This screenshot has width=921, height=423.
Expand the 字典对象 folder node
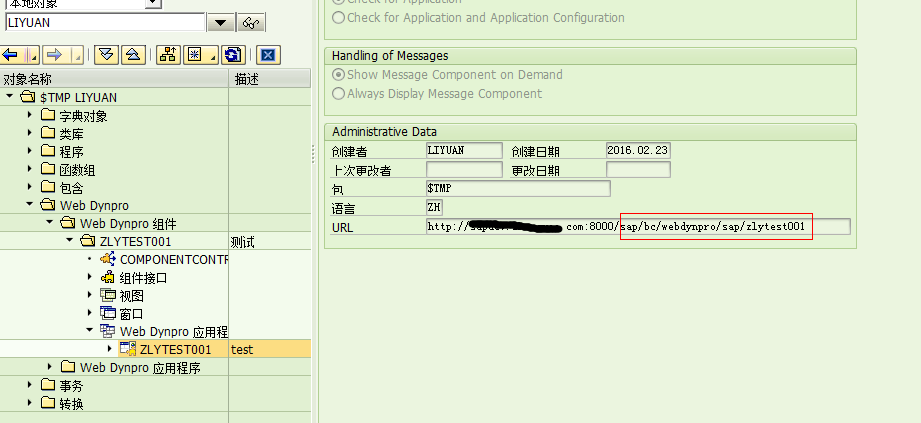[x=29, y=115]
